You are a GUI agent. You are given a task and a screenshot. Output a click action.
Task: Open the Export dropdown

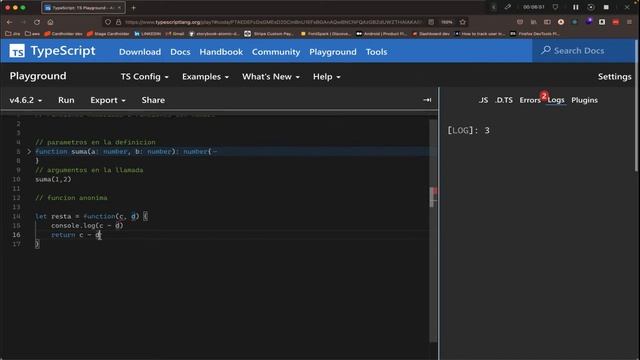pyautogui.click(x=108, y=100)
